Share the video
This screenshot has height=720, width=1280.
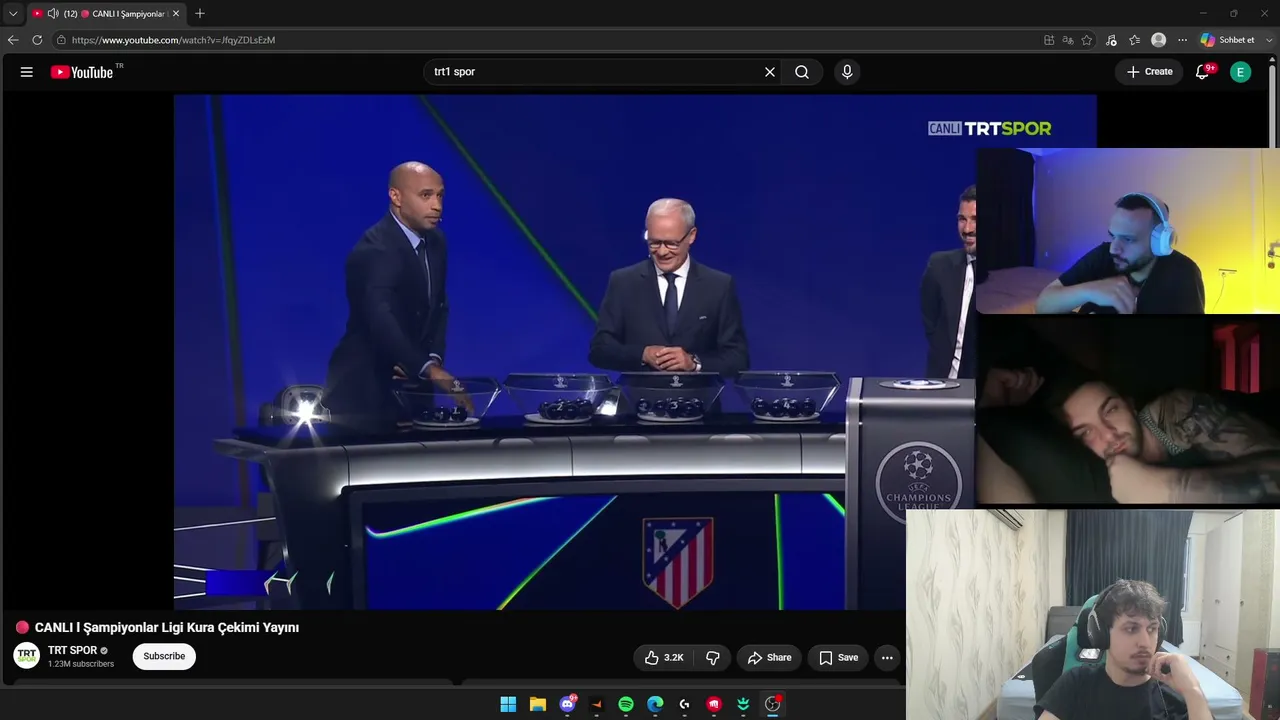click(770, 657)
